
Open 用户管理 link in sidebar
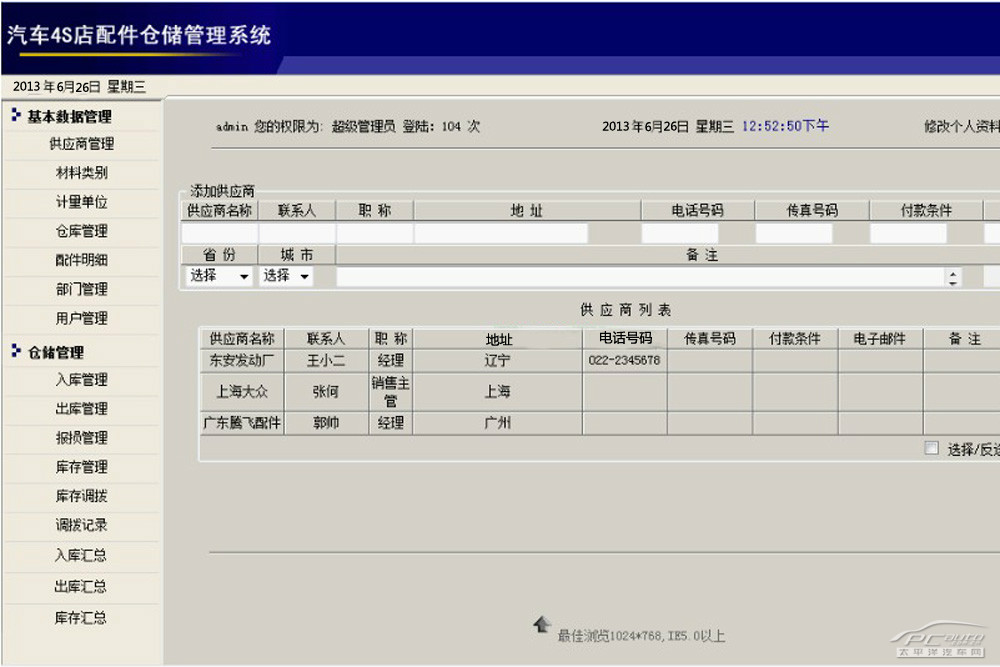pyautogui.click(x=81, y=318)
